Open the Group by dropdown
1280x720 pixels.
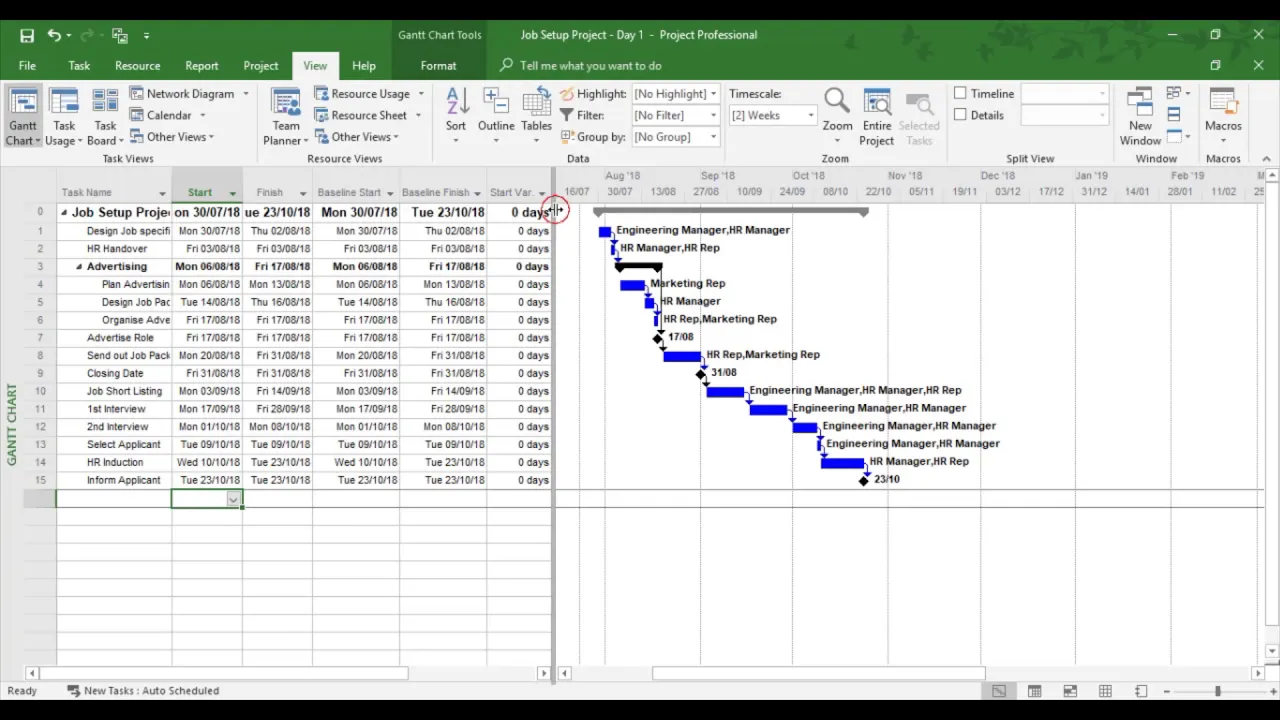tap(713, 137)
